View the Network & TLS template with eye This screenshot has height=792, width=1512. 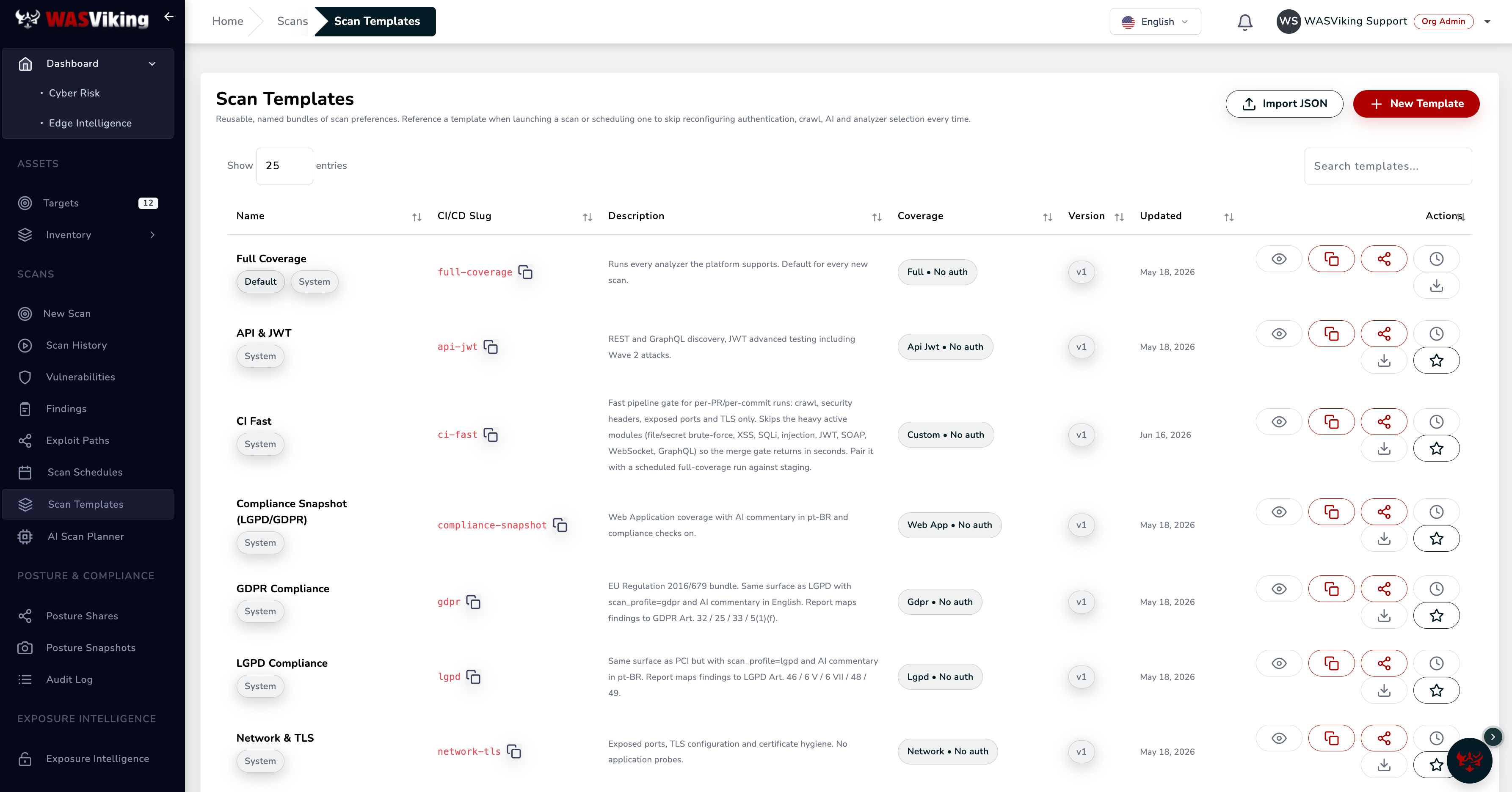coord(1279,738)
